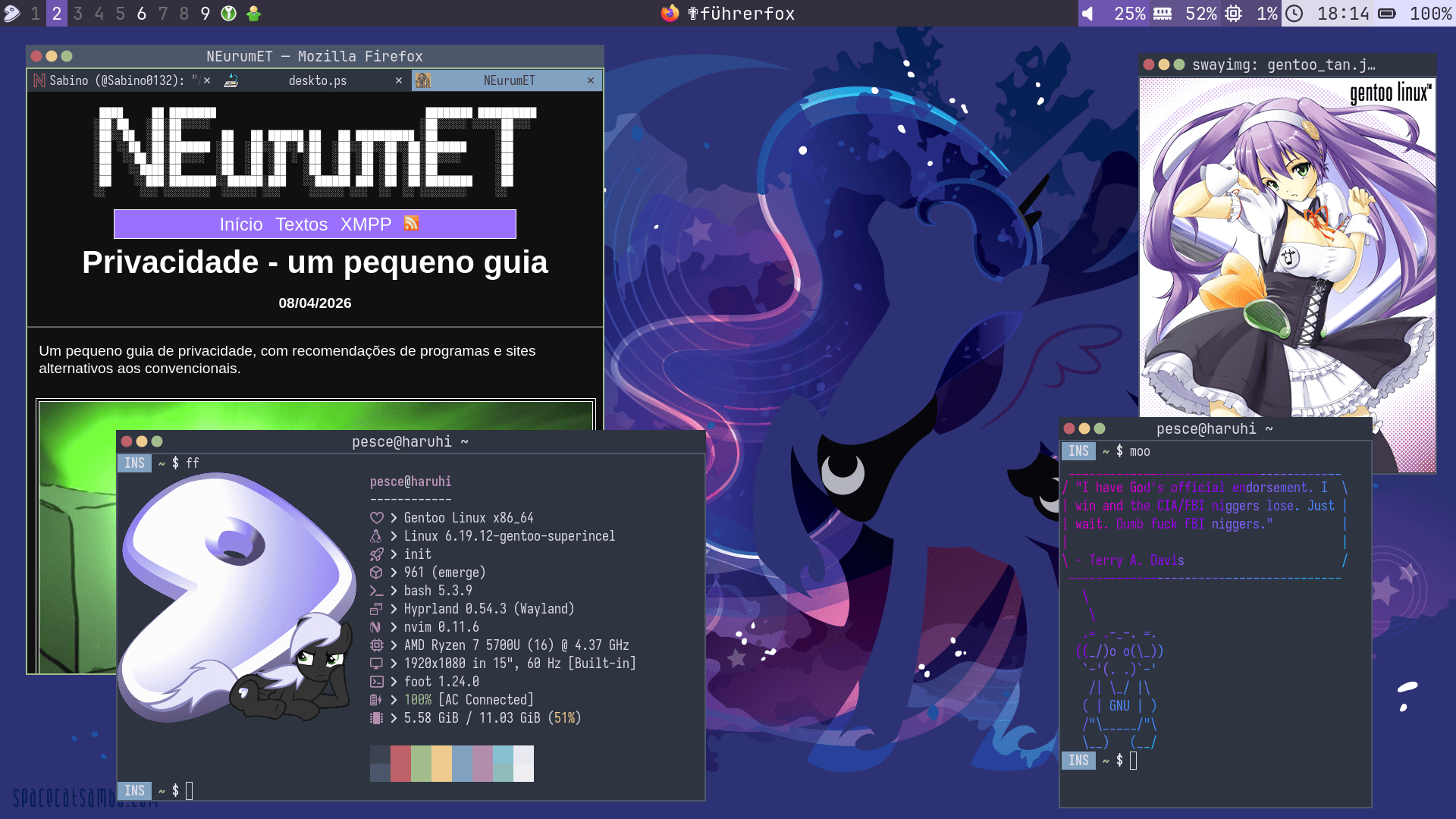Click the green person tray icon

254,13
